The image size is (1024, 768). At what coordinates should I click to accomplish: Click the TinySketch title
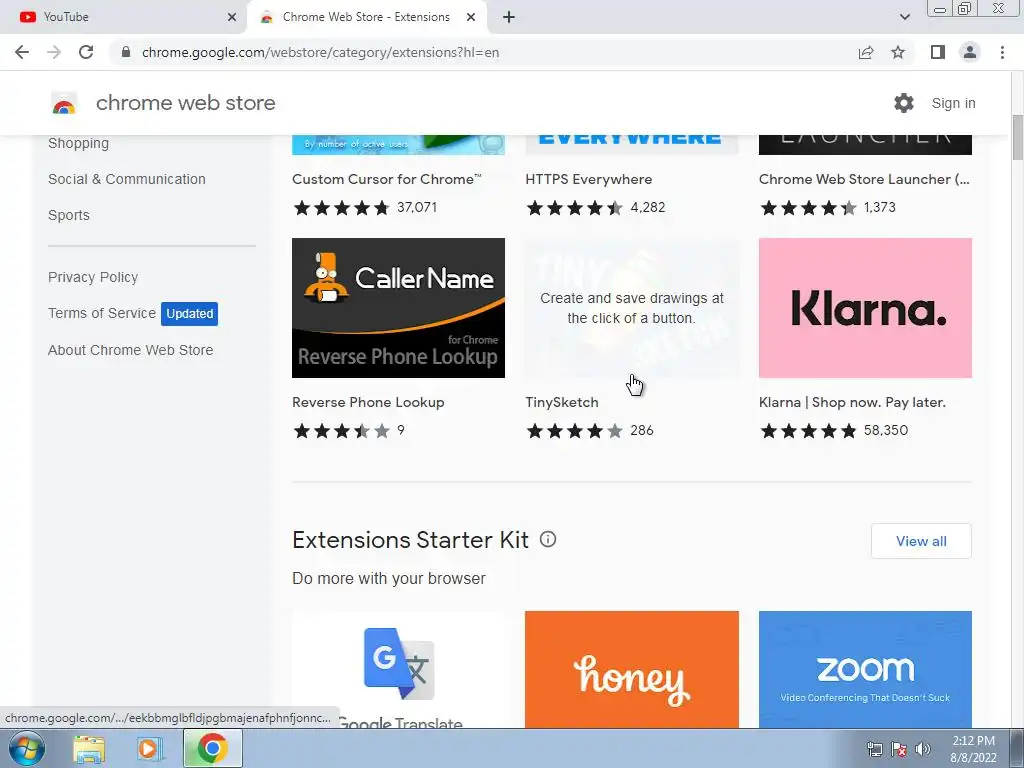(x=562, y=402)
